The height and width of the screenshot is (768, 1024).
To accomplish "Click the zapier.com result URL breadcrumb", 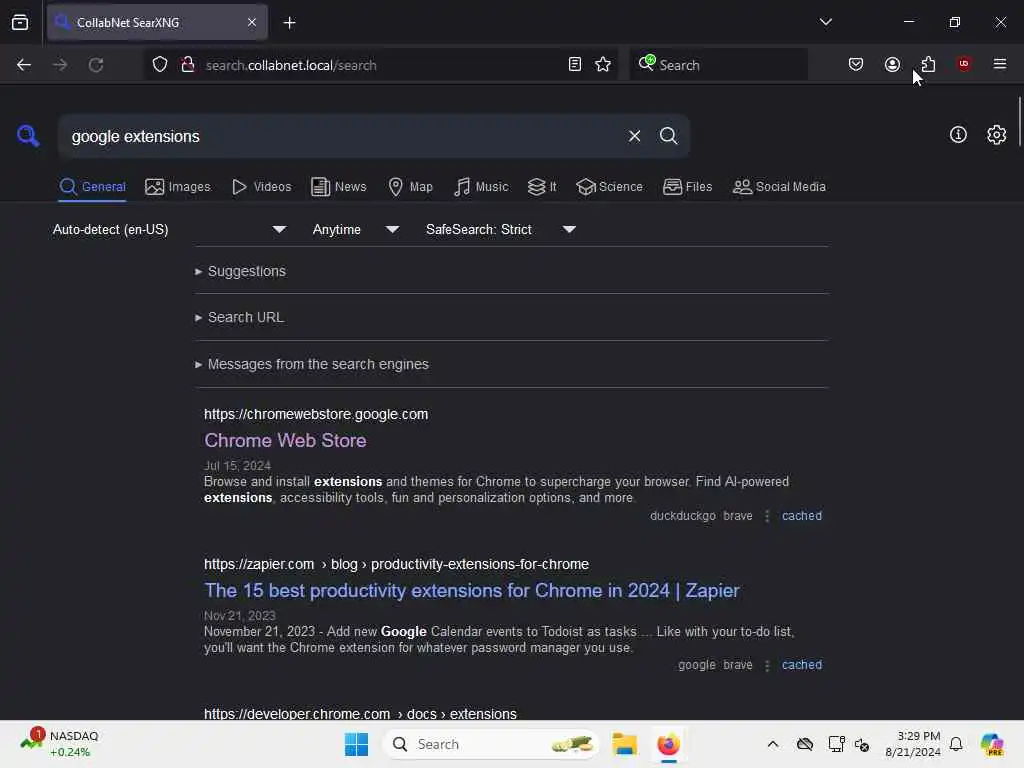I will pos(396,564).
